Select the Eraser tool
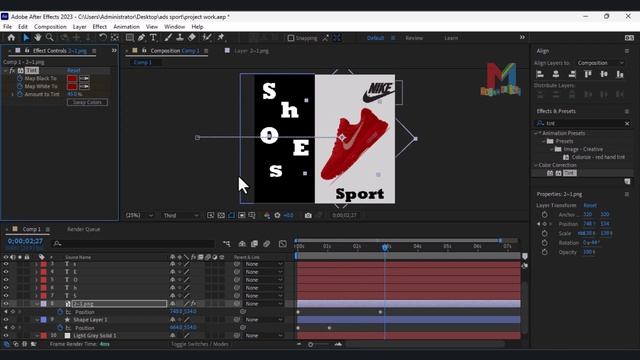The image size is (640, 360). coord(192,38)
